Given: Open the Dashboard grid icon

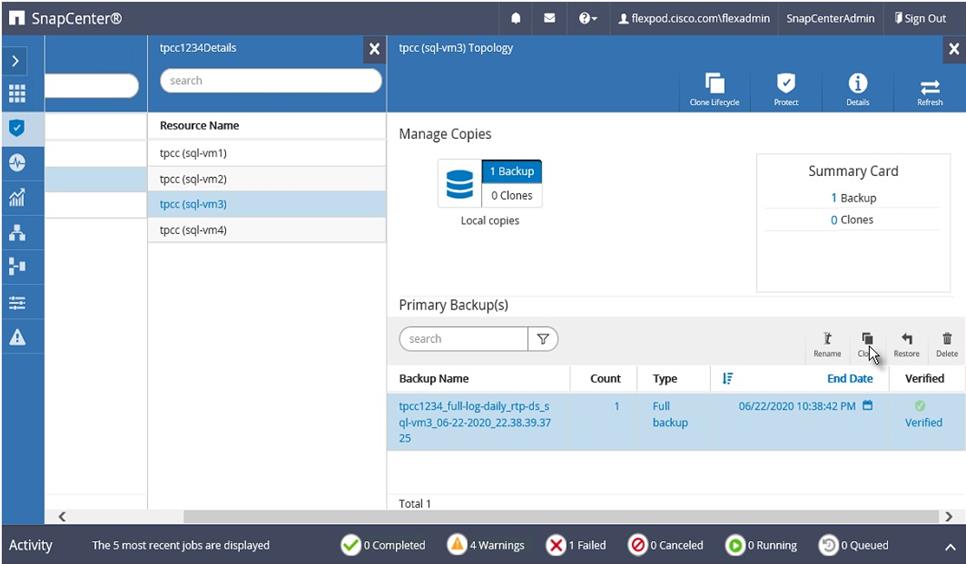Looking at the screenshot, I should (17, 94).
